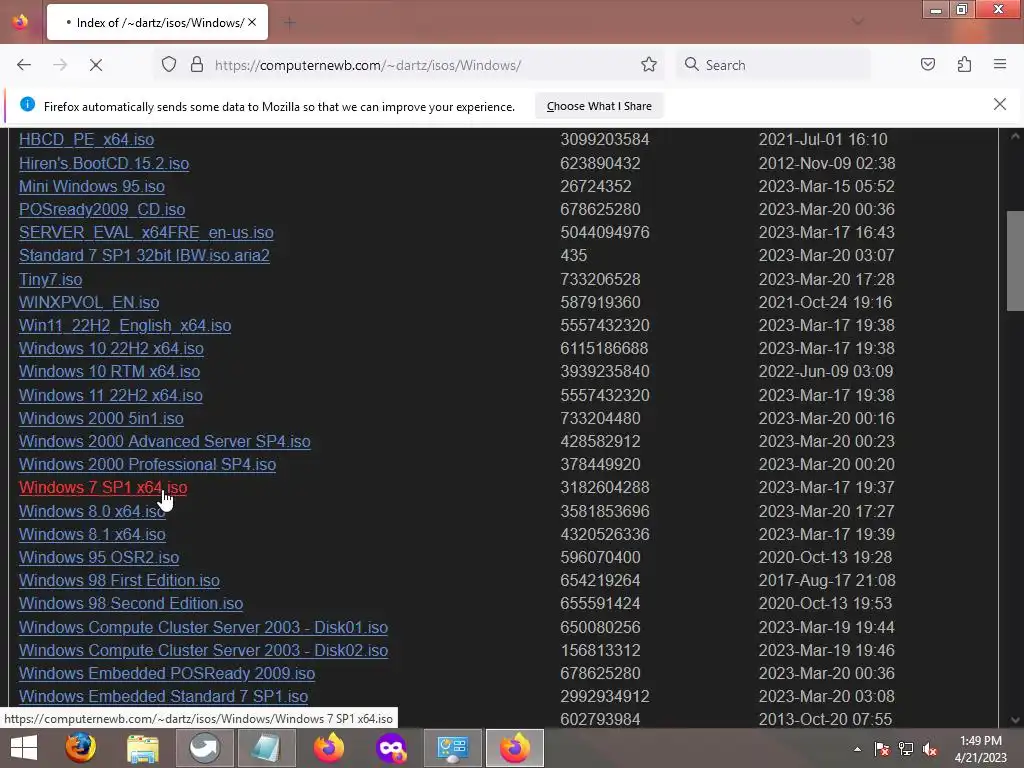Click the address bar URL
This screenshot has width=1024, height=768.
pos(368,65)
